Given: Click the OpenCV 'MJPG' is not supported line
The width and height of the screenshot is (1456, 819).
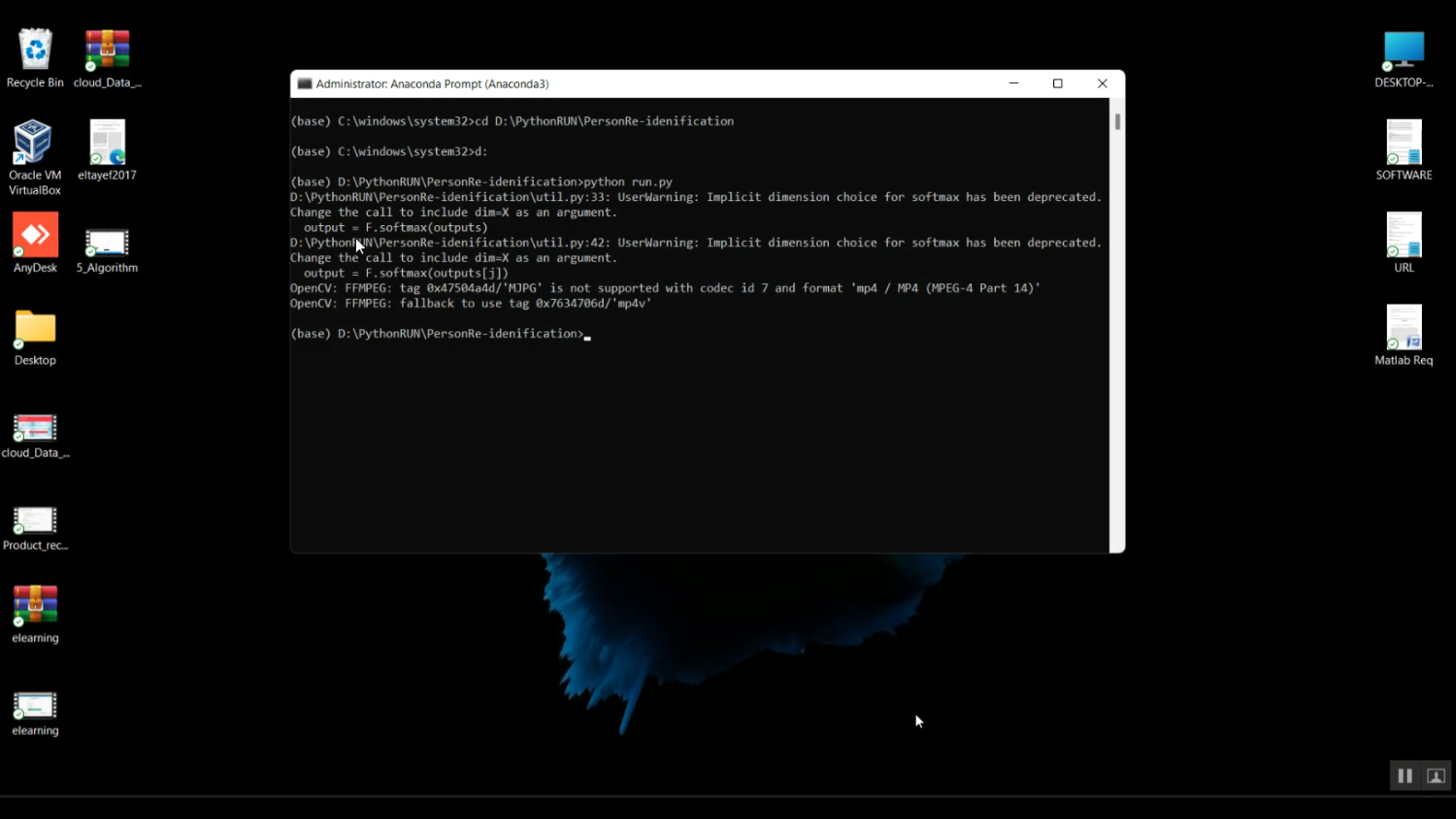Looking at the screenshot, I should click(665, 288).
